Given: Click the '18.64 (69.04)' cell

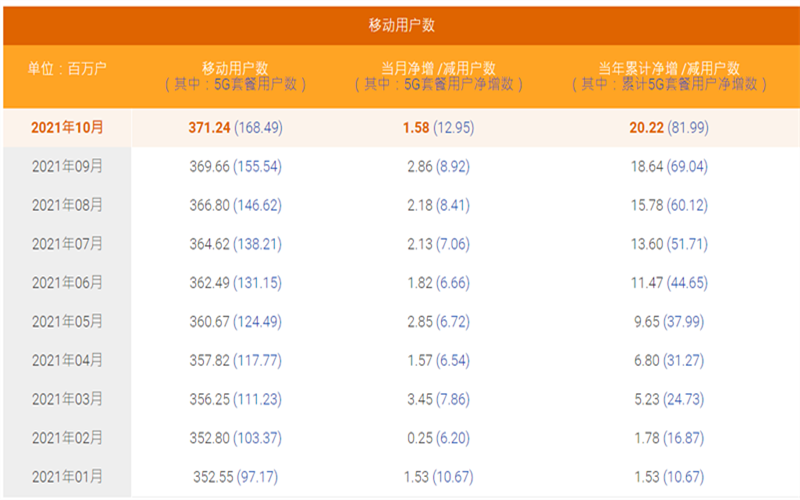Looking at the screenshot, I should 669,166.
